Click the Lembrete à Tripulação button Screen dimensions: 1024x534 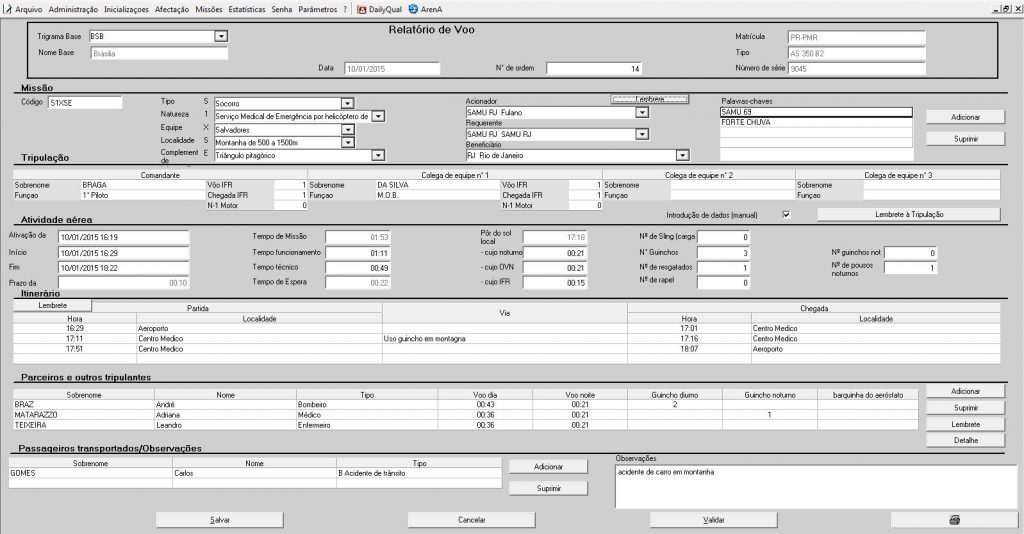point(909,215)
